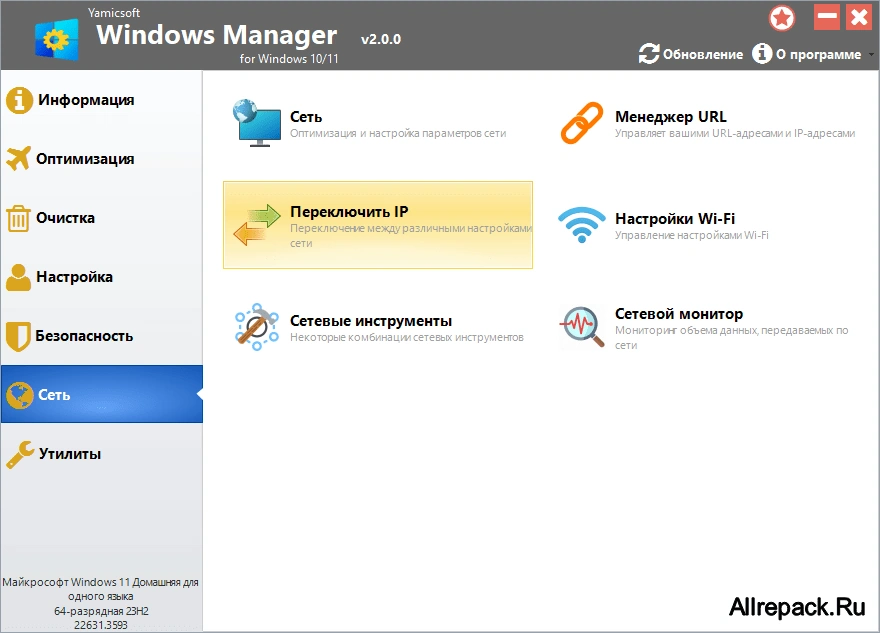Click the info circle icon beside О программе
Viewport: 880px width, 633px height.
[x=762, y=54]
